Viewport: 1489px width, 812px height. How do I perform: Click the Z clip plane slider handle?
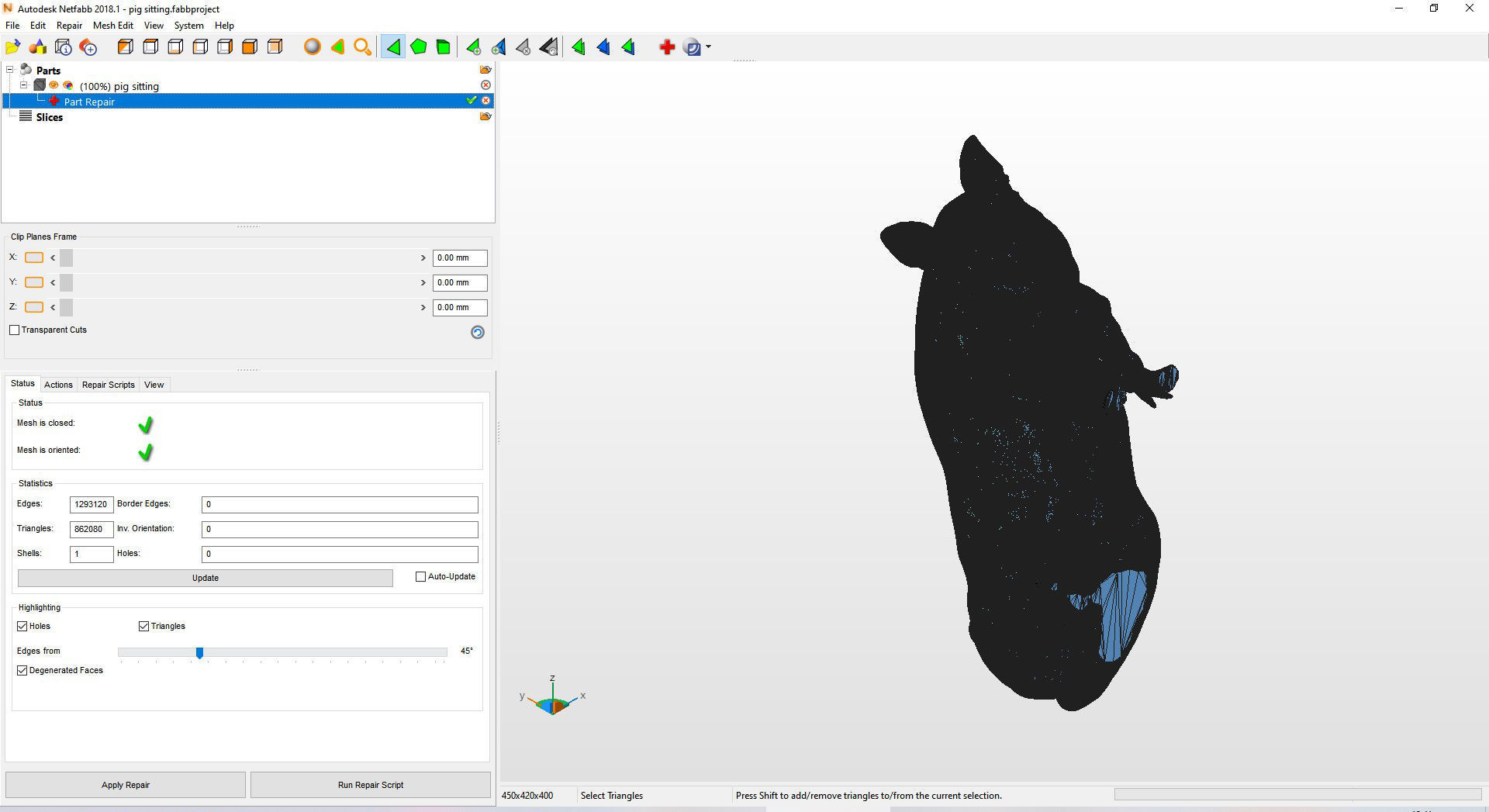pyautogui.click(x=66, y=307)
